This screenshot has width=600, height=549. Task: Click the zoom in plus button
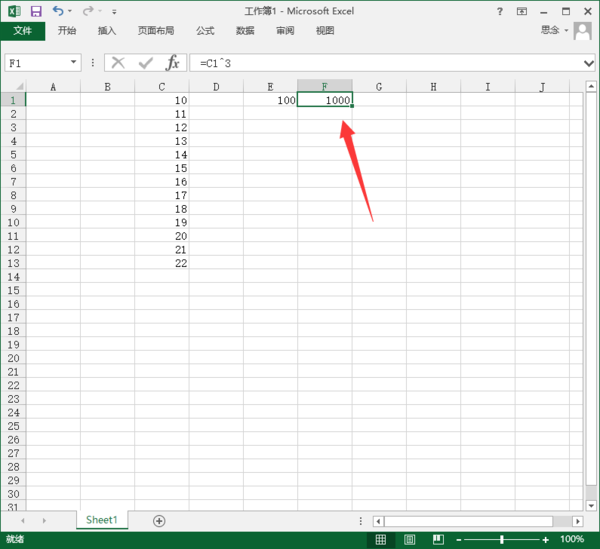pyautogui.click(x=545, y=540)
